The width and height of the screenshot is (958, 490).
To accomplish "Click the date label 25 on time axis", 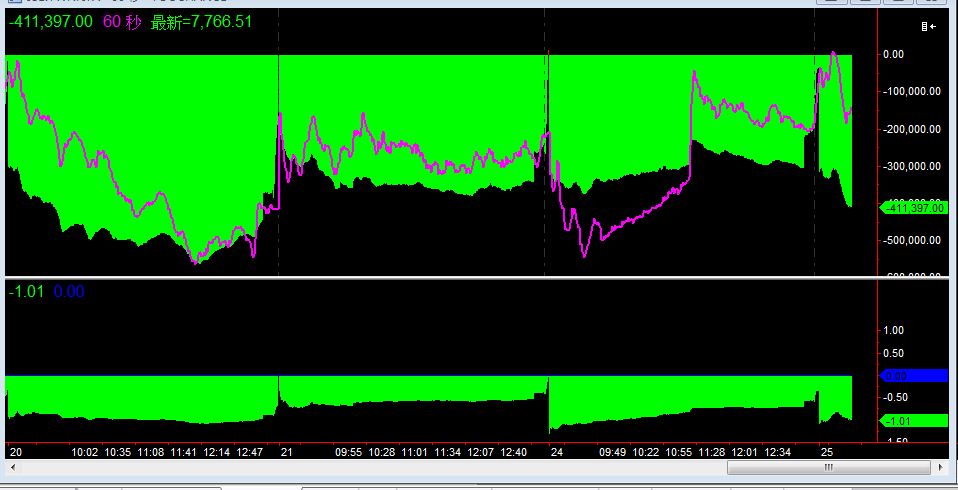I will click(827, 452).
